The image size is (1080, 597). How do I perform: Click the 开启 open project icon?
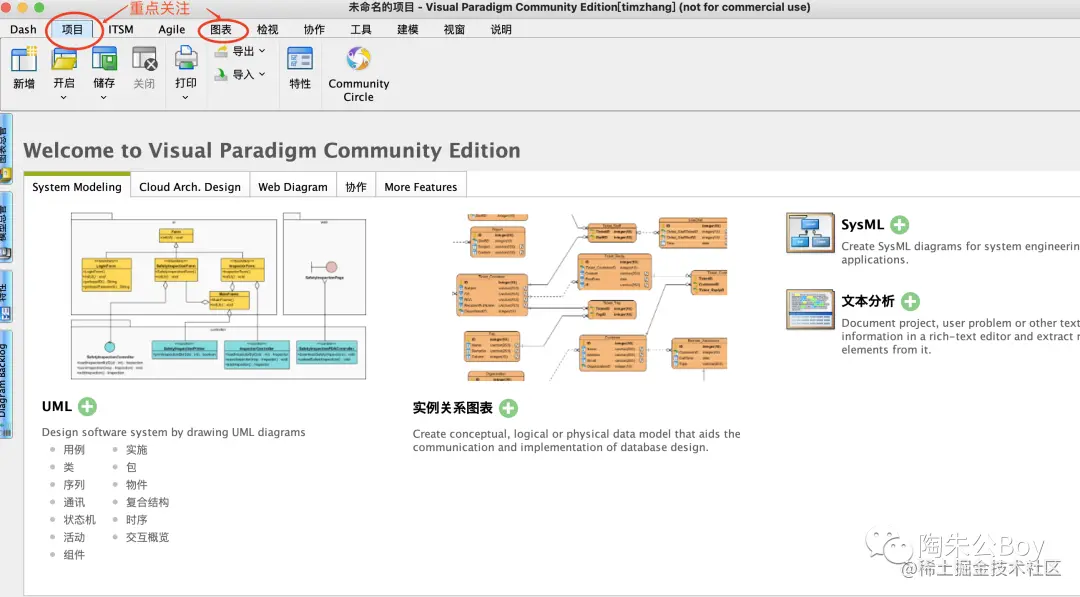(64, 59)
